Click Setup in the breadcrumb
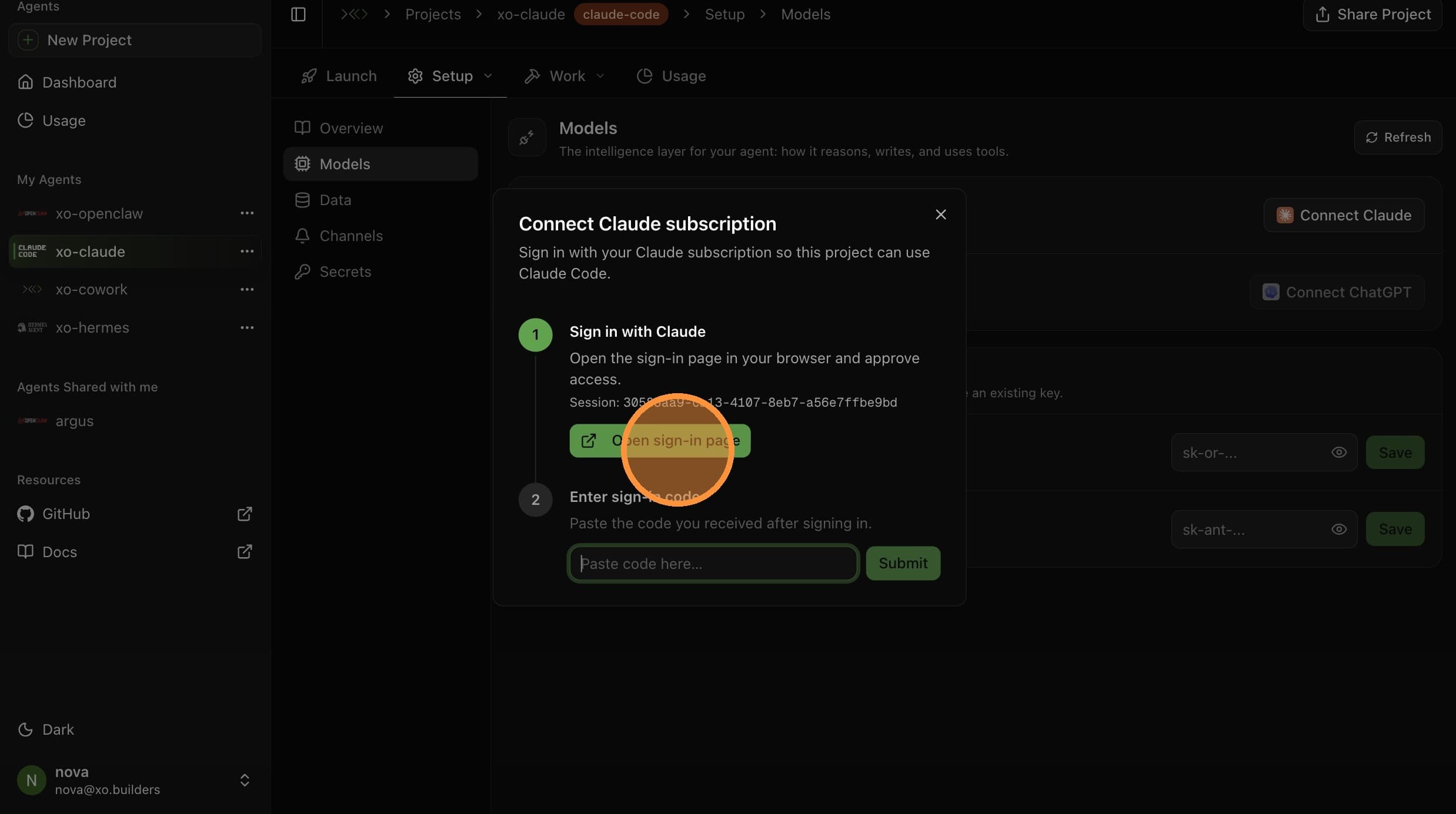The image size is (1456, 814). pos(724,14)
